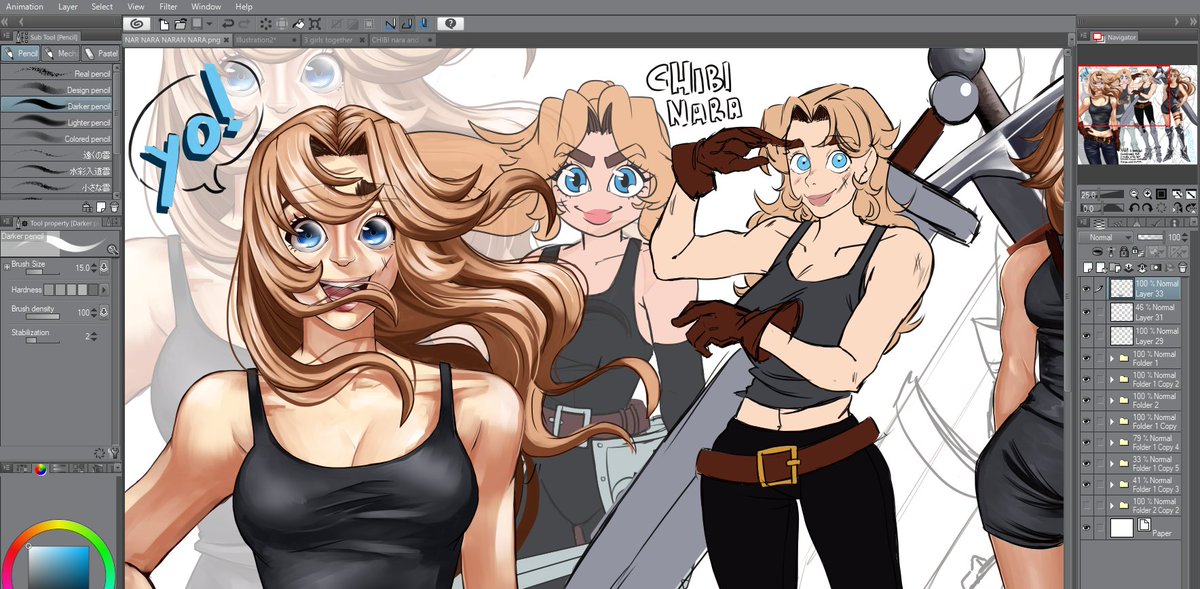Select the Mechanical pencil sub tool group

(x=60, y=53)
